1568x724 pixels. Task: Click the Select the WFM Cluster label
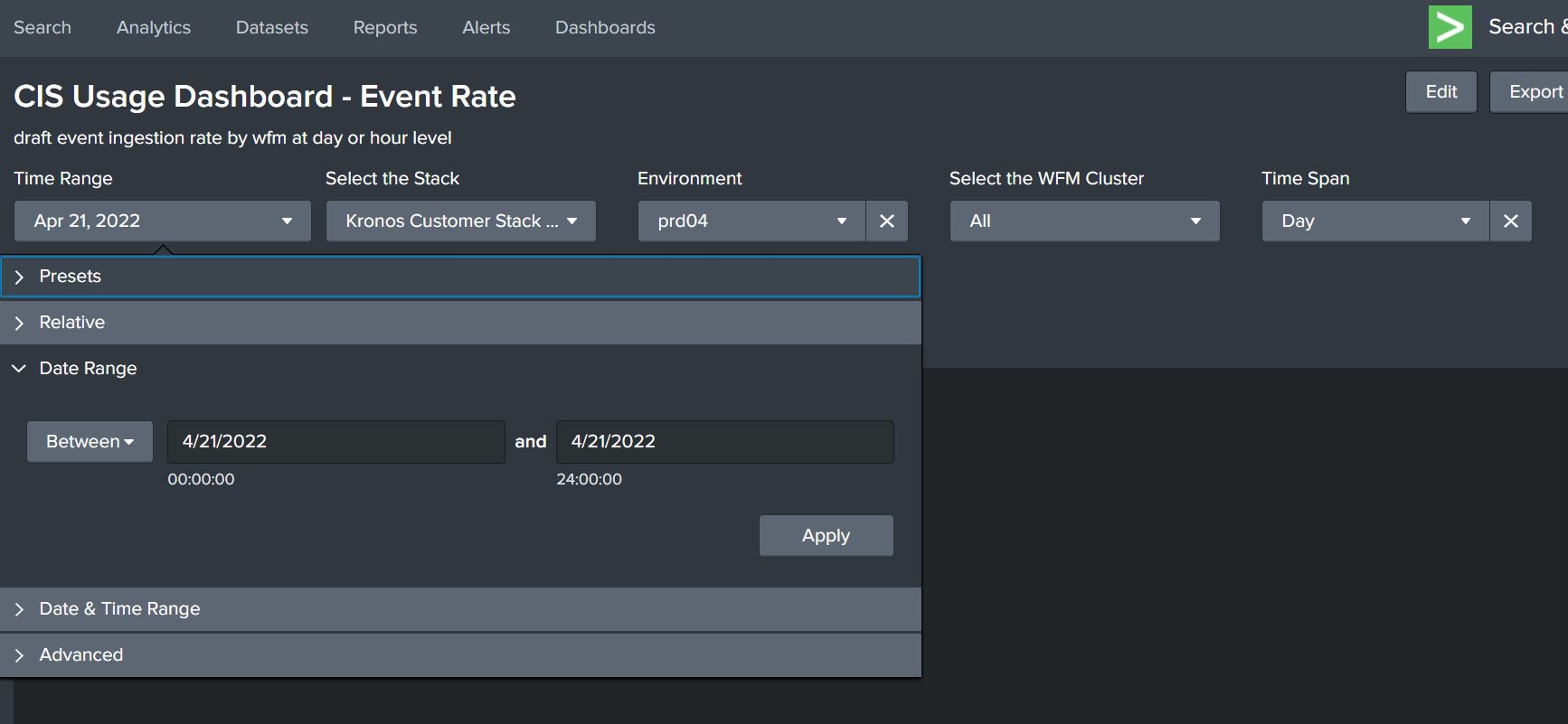1046,179
